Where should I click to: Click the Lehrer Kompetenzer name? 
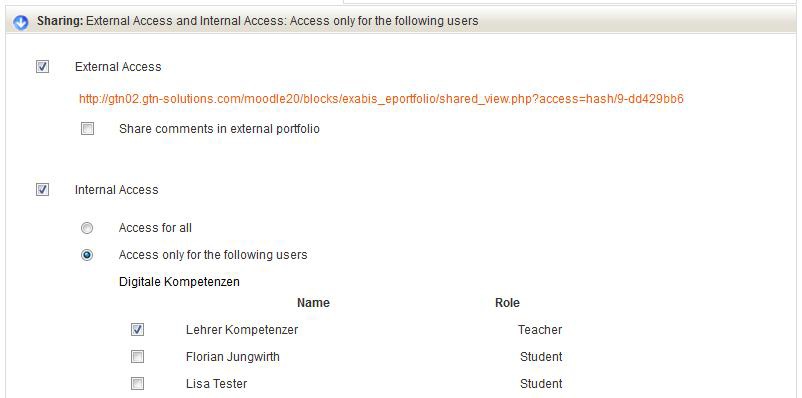(x=242, y=330)
